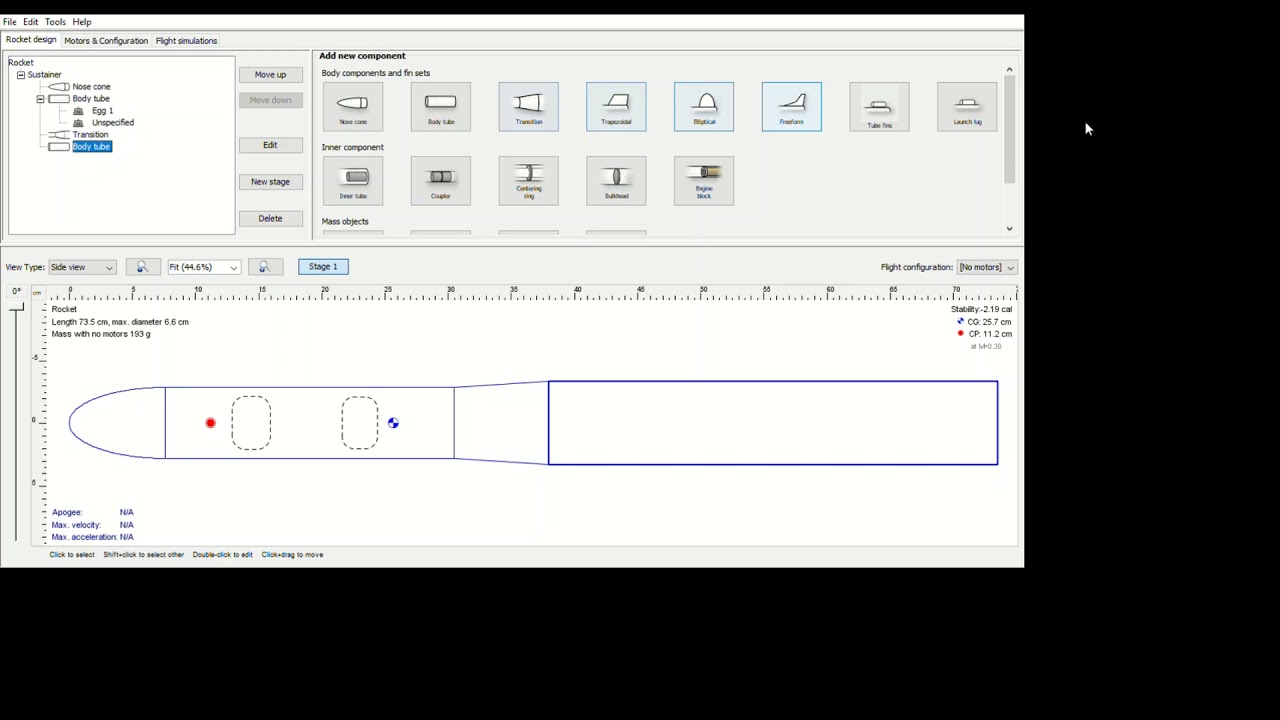Click the Move up button
The image size is (1280, 720).
point(270,75)
